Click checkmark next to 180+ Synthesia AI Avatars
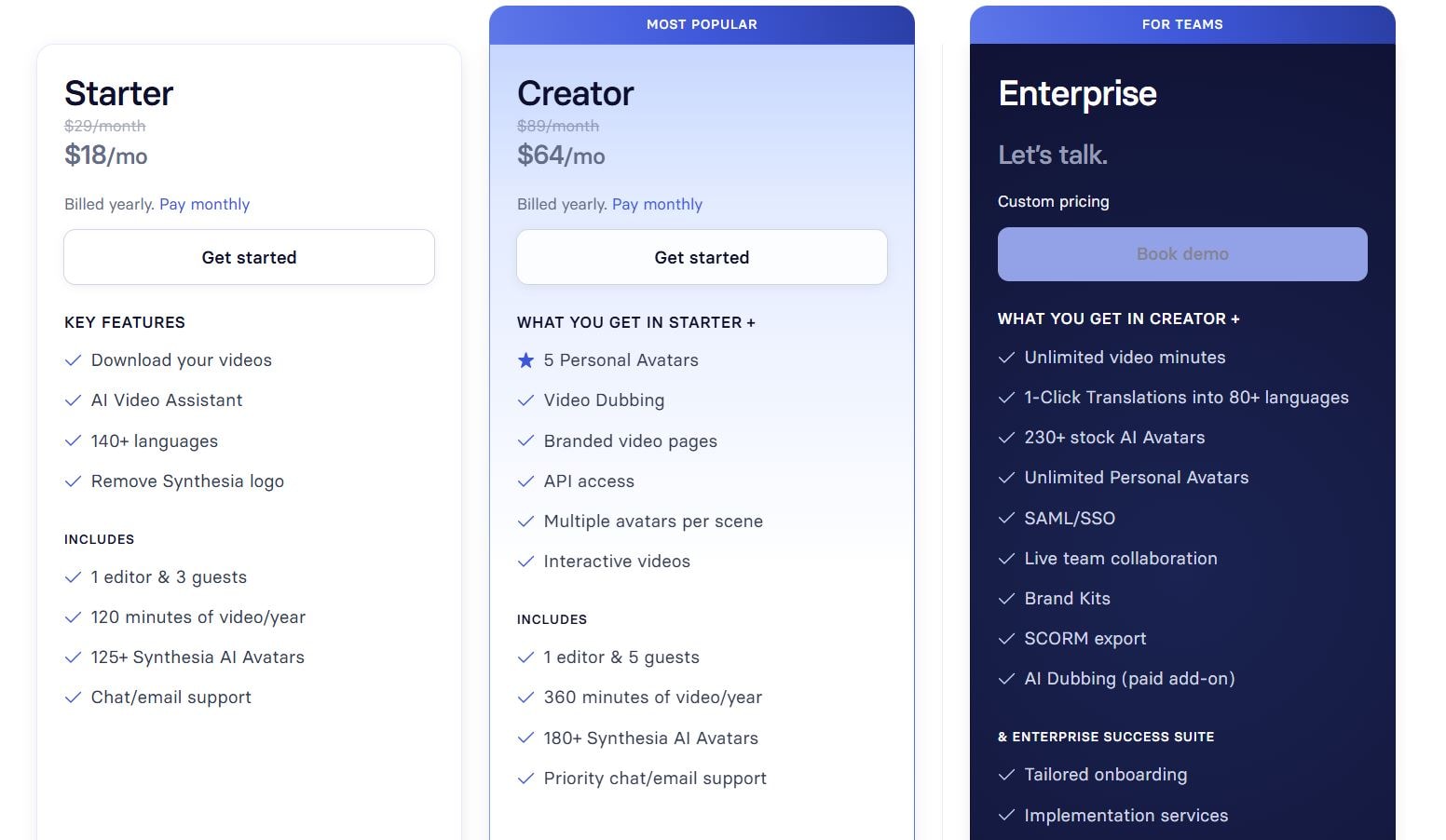Viewport: 1446px width, 840px height. (x=525, y=738)
